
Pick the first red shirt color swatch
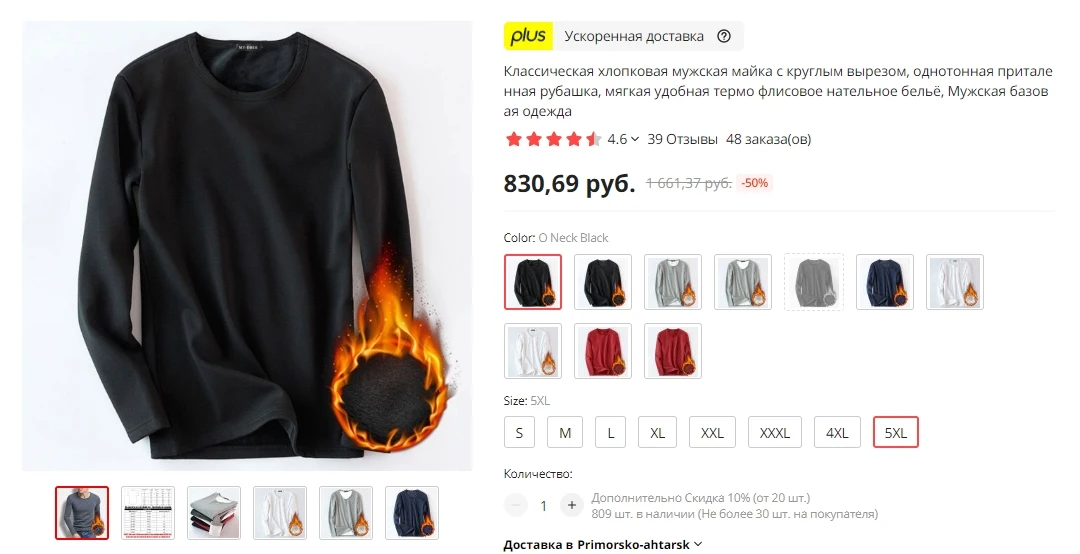[603, 351]
